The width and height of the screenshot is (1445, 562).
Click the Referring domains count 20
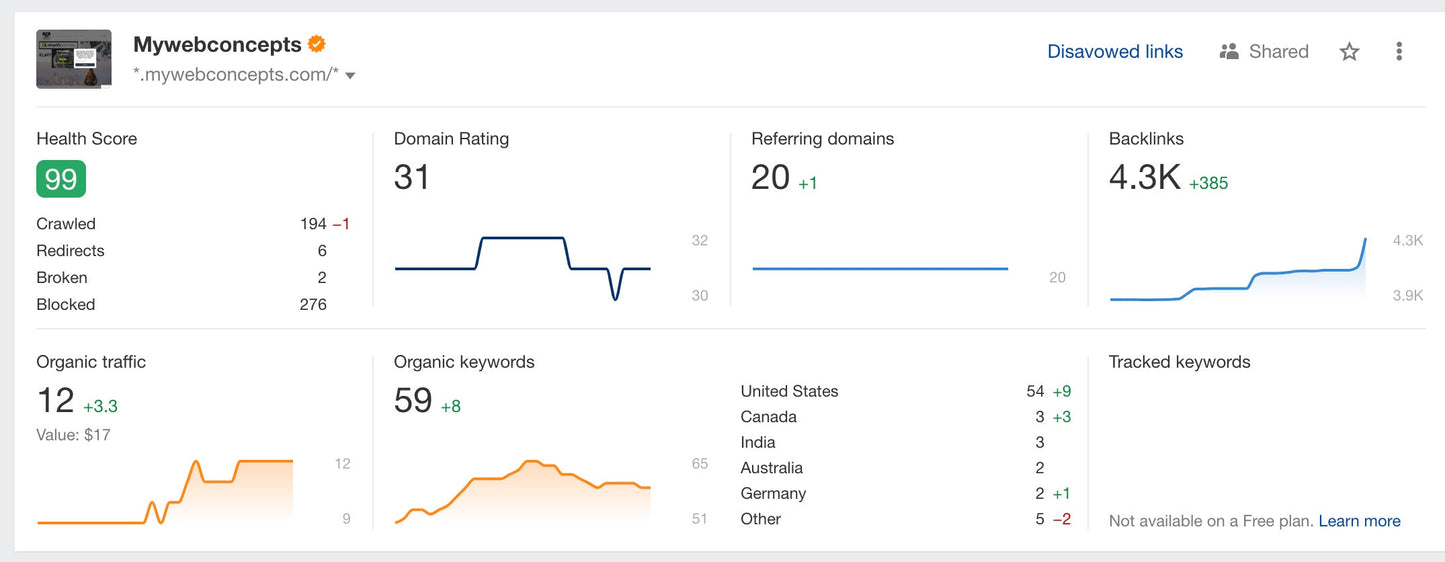pyautogui.click(x=770, y=178)
